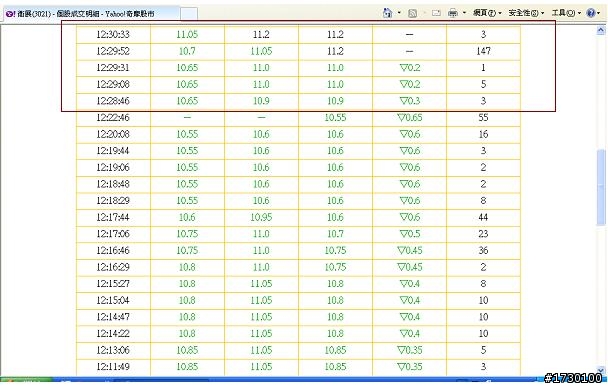Click the Read Mail envelope icon
608x386 pixels.
[436, 14]
